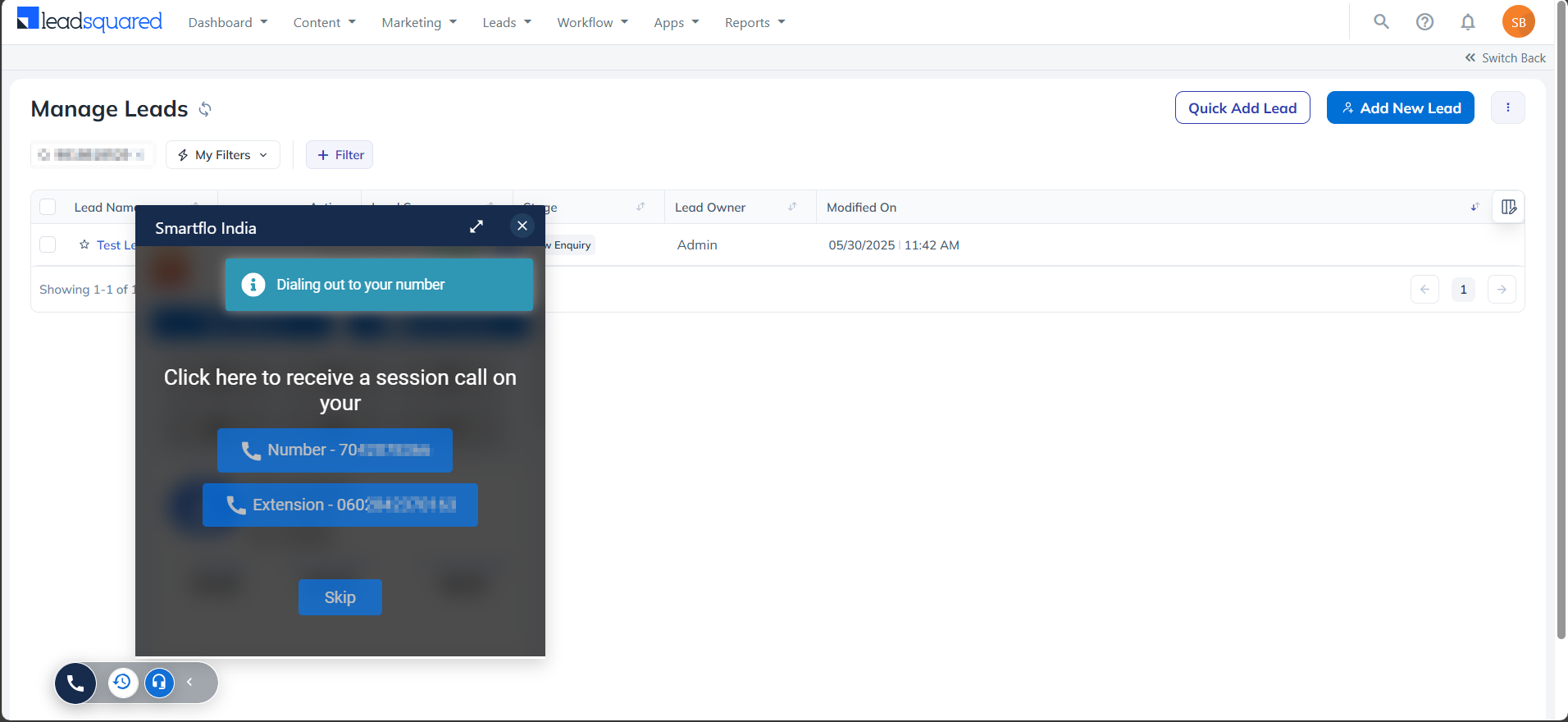Open the help question mark icon

pos(1424,22)
